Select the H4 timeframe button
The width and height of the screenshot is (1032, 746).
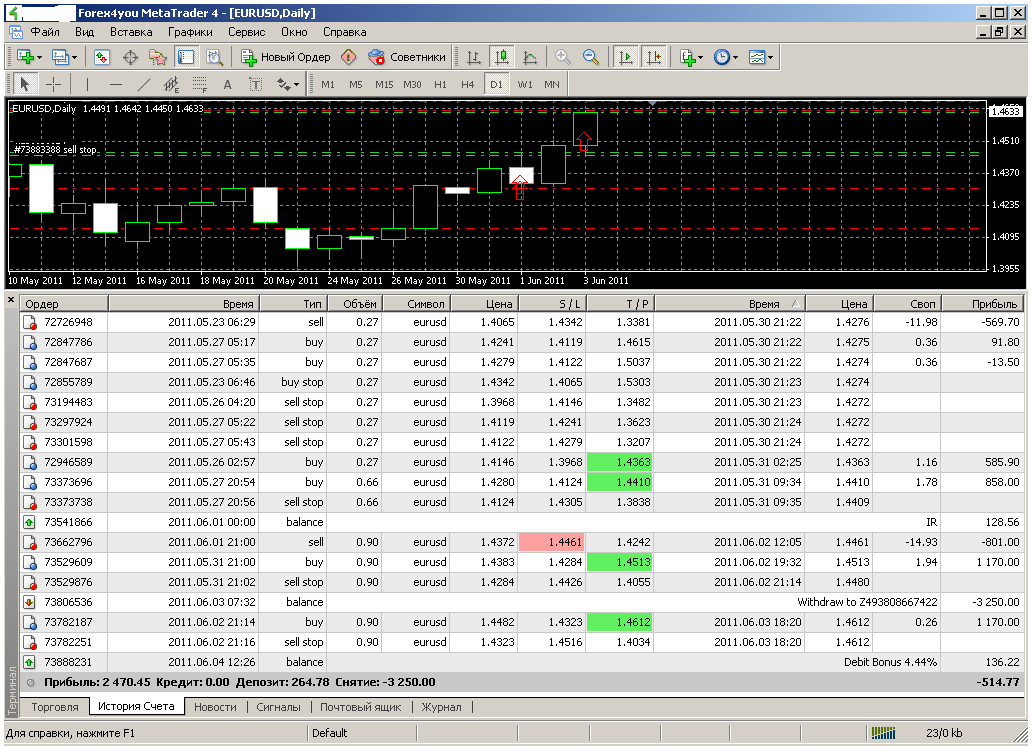click(467, 84)
